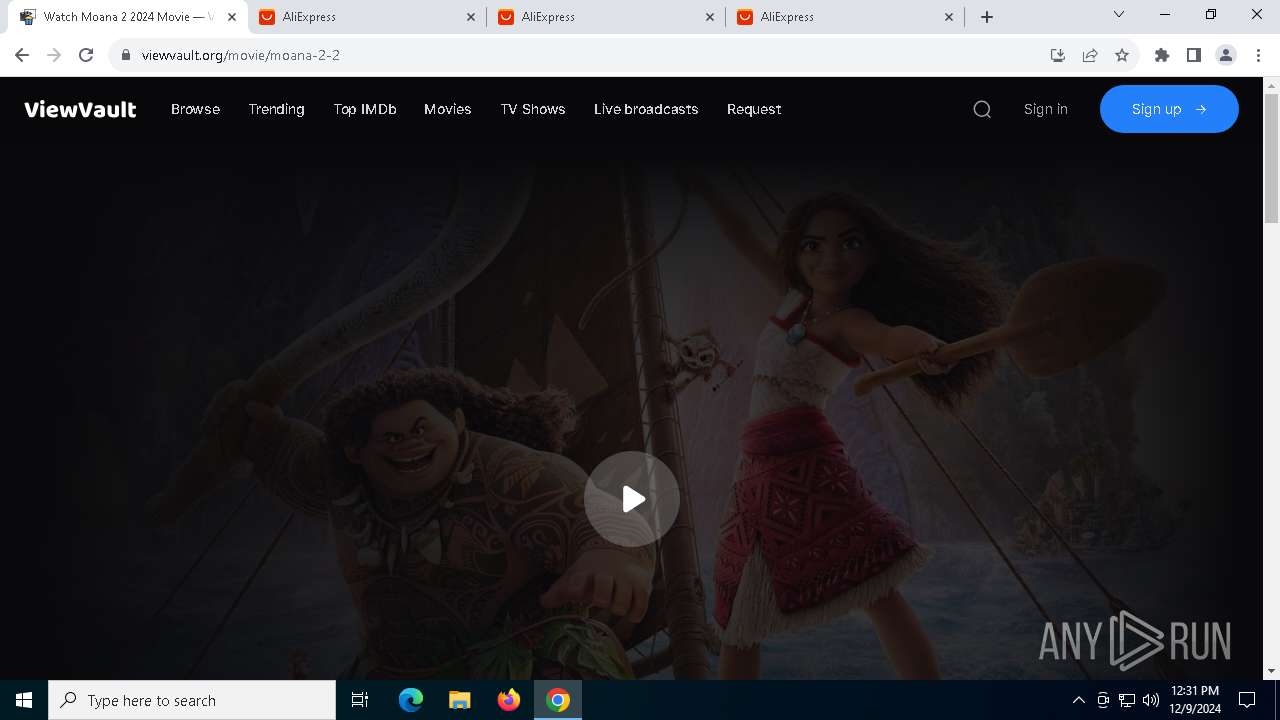Click the blue Sign up button
This screenshot has width=1280, height=720.
pos(1169,109)
